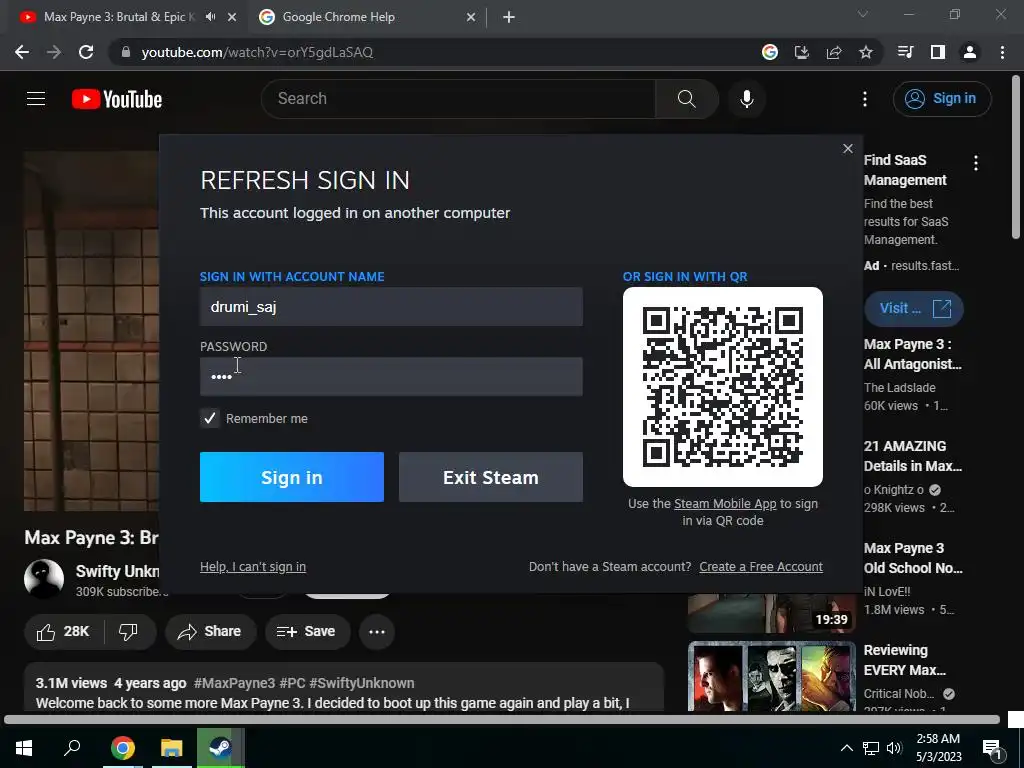This screenshot has height=768, width=1024.
Task: Click the network icon in system tray
Action: (x=871, y=748)
